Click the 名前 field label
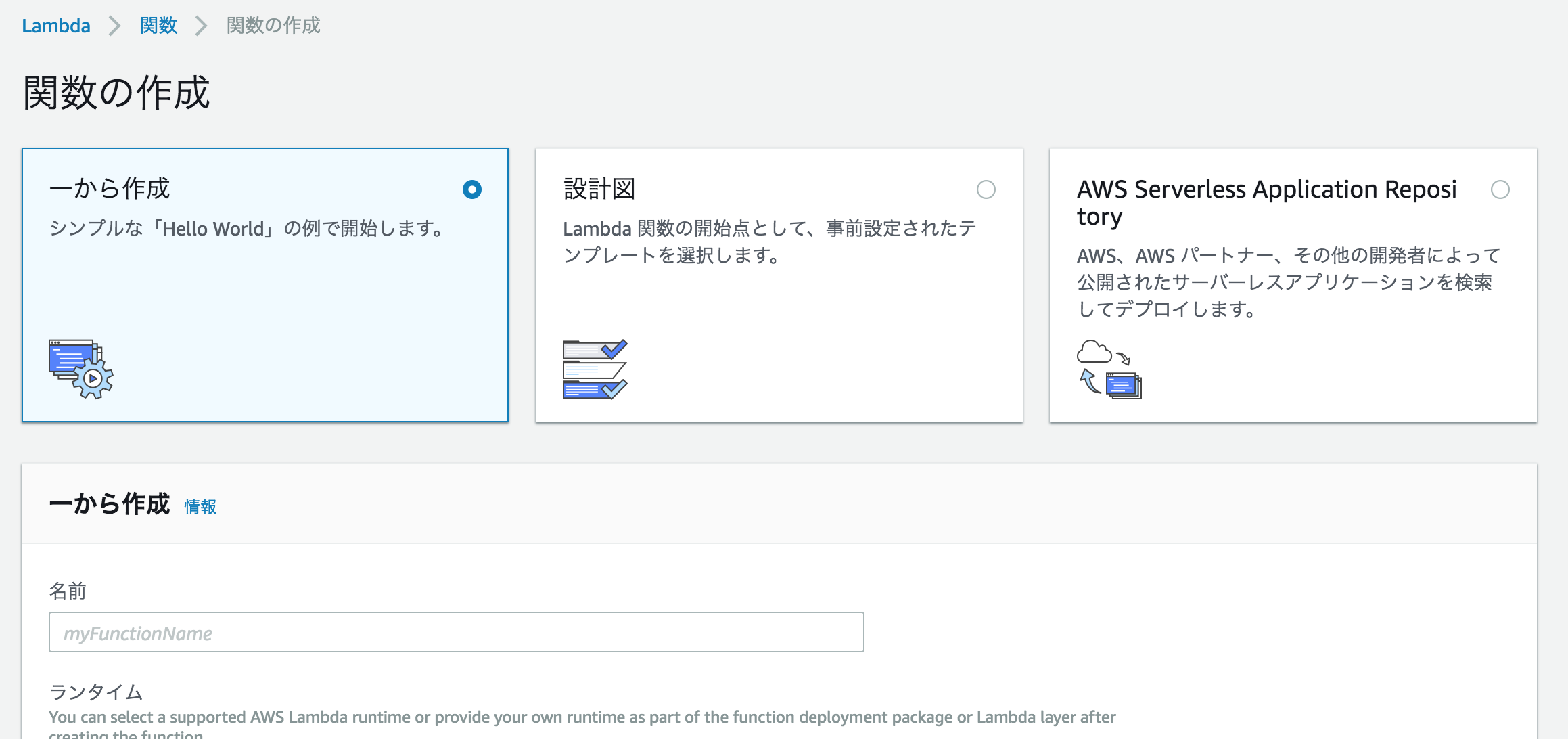1568x739 pixels. (68, 591)
